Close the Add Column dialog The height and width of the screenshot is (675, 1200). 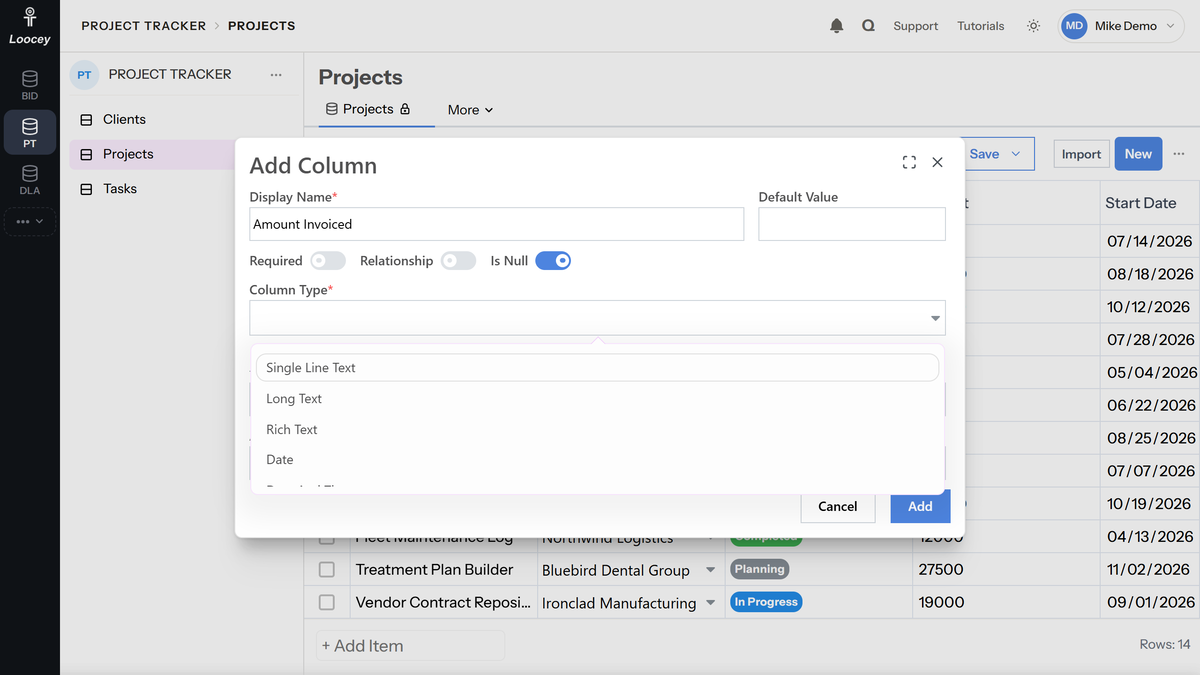tap(937, 162)
